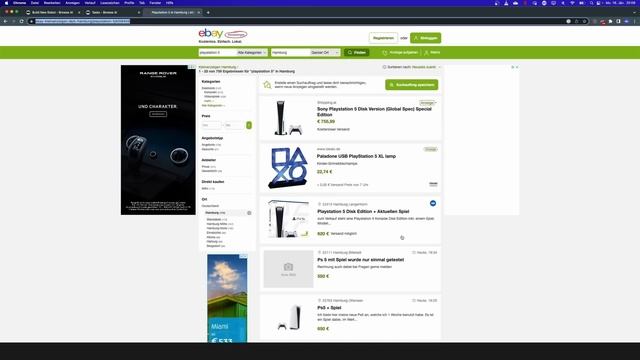Open the Lesezeichen menu
Image resolution: width=640 pixels, height=360 pixels.
click(110, 3)
